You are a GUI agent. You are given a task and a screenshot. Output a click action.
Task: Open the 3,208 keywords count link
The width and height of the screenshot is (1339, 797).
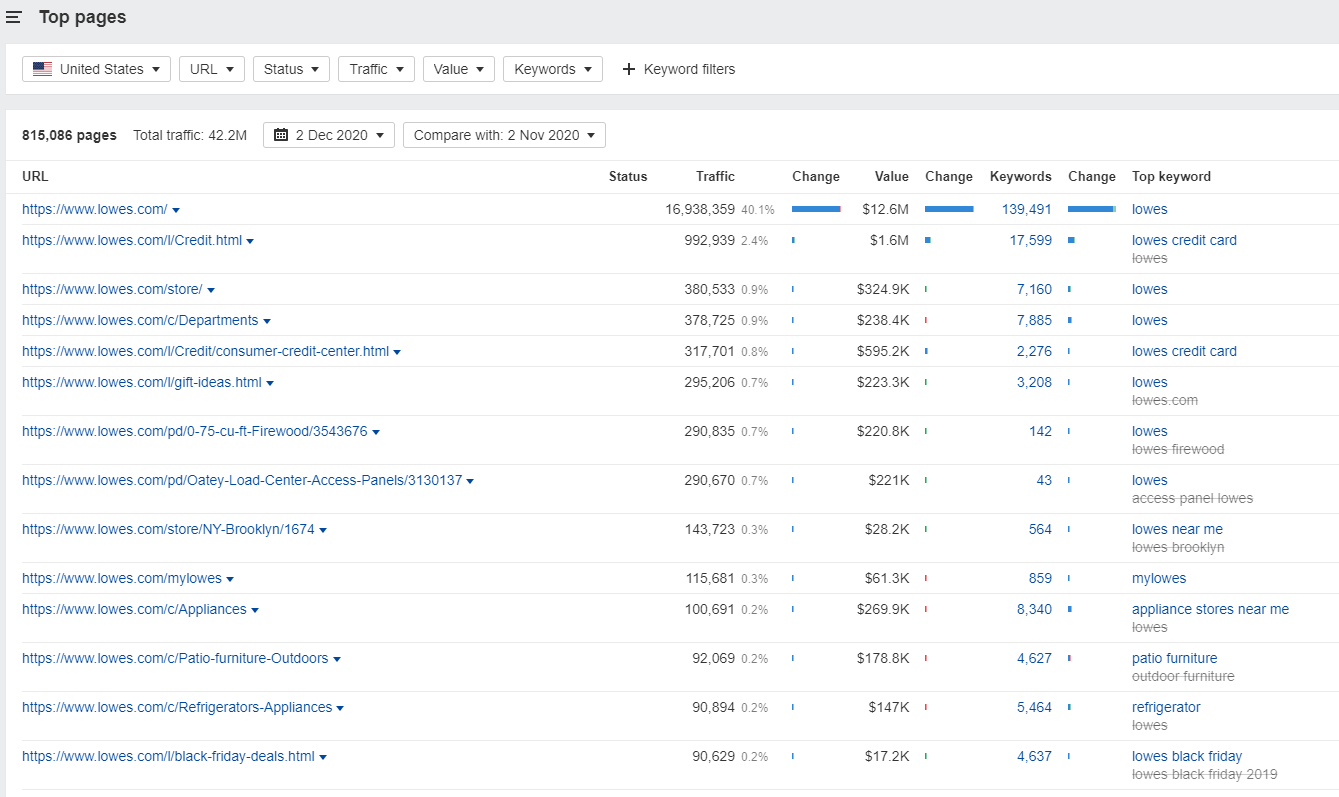1034,382
